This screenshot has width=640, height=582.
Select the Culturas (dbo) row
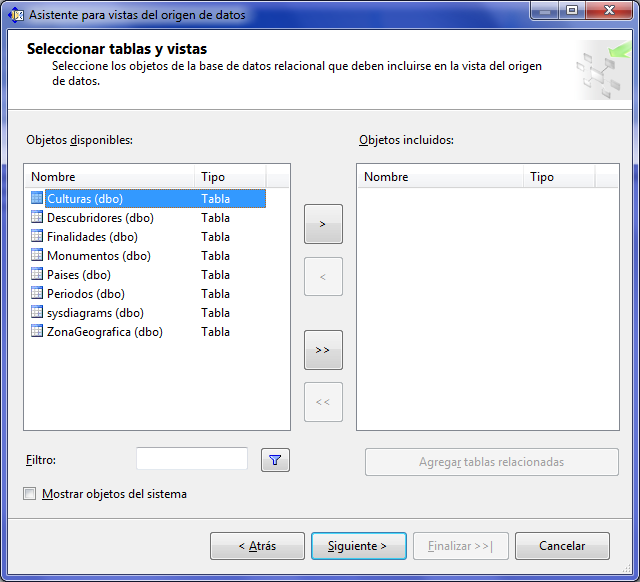click(x=148, y=198)
